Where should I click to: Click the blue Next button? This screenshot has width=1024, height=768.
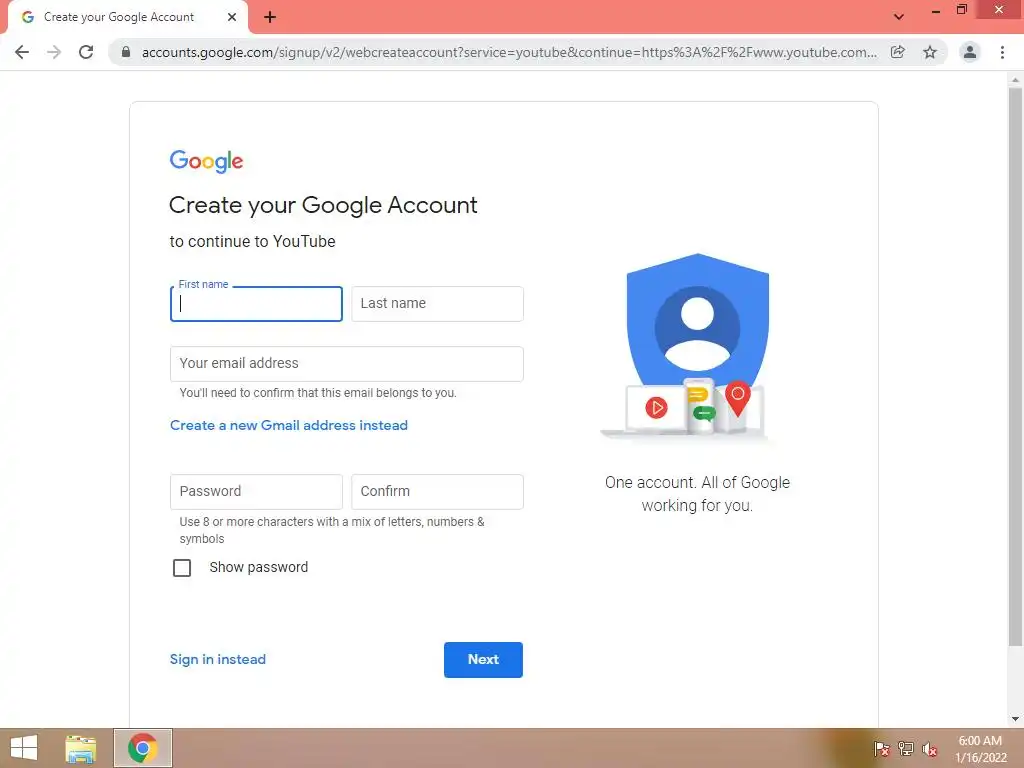483,660
